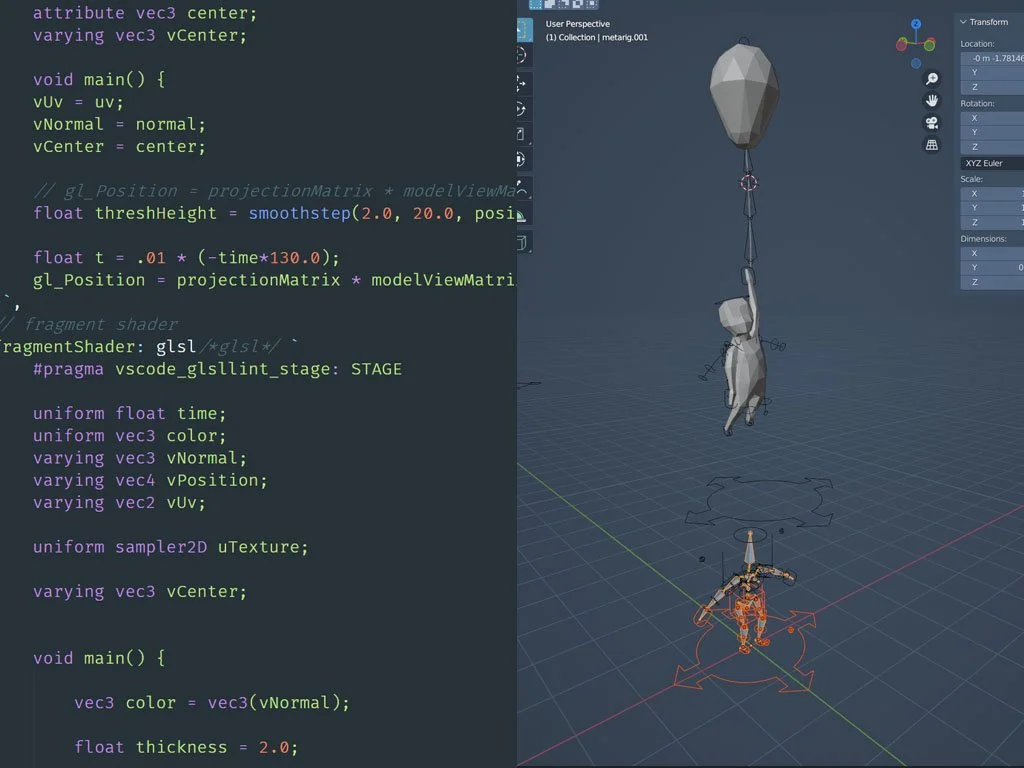Choose the 3D Cursor tool
Screen dimensions: 1024x768
click(x=523, y=56)
